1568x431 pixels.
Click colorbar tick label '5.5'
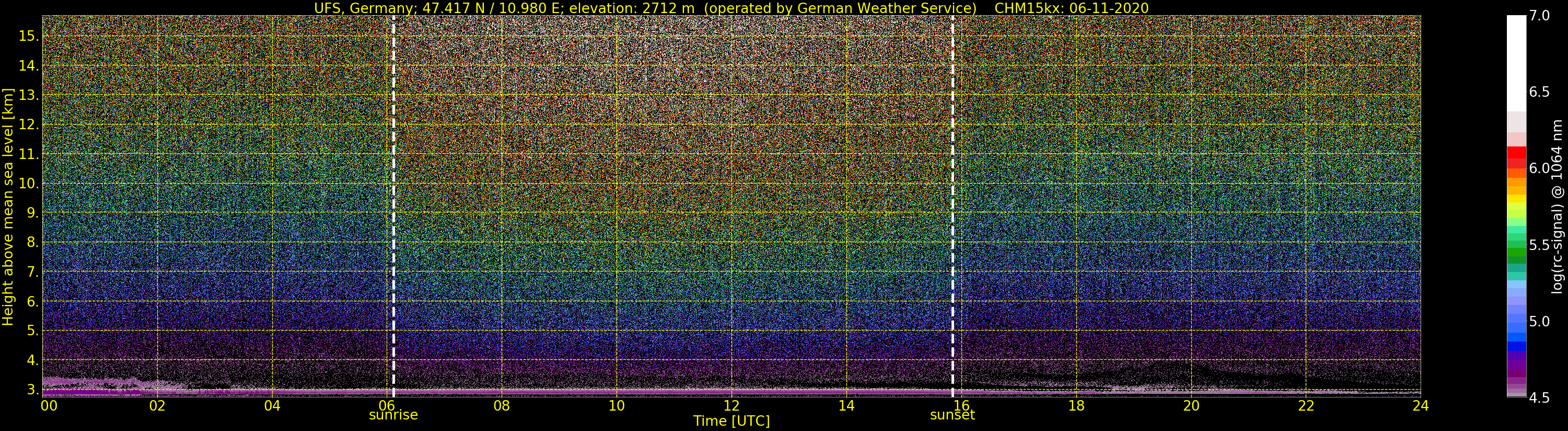1539,245
